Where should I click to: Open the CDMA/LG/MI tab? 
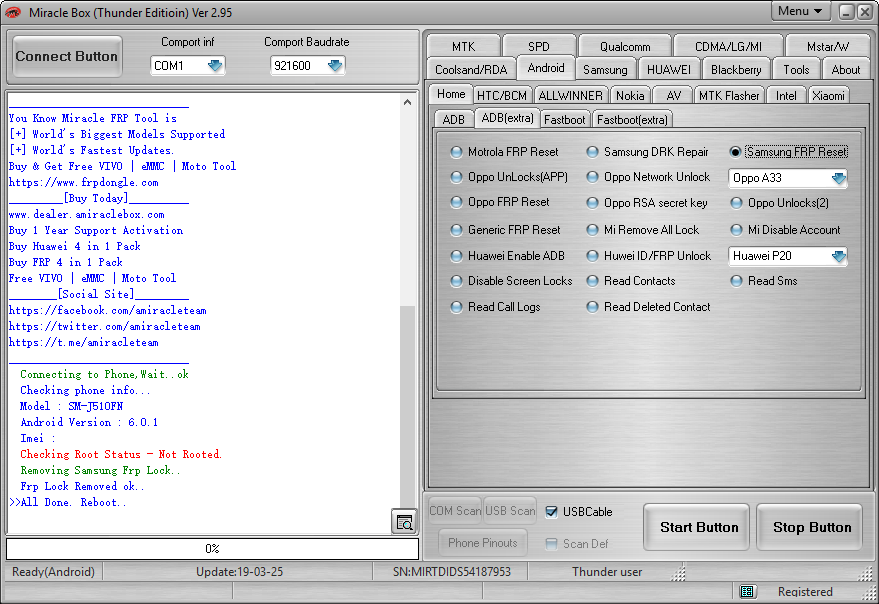coord(728,47)
